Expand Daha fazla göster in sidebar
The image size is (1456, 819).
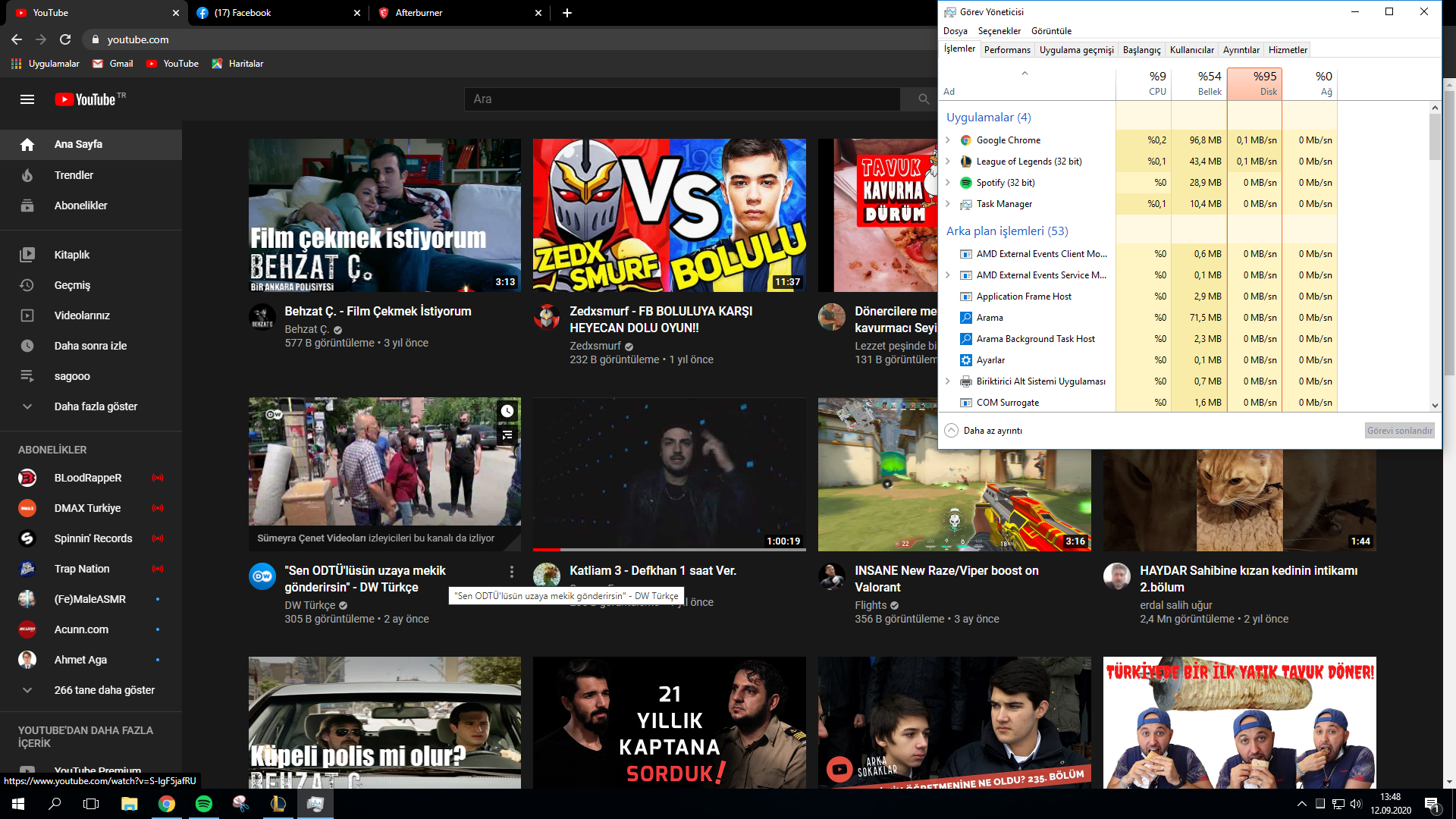coord(91,406)
